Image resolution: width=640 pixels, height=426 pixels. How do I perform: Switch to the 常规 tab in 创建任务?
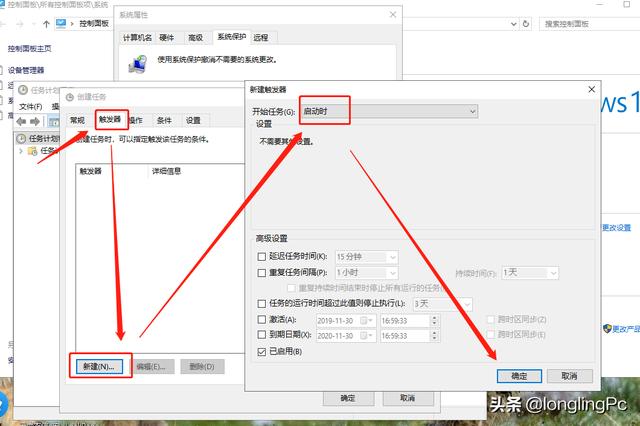click(78, 120)
